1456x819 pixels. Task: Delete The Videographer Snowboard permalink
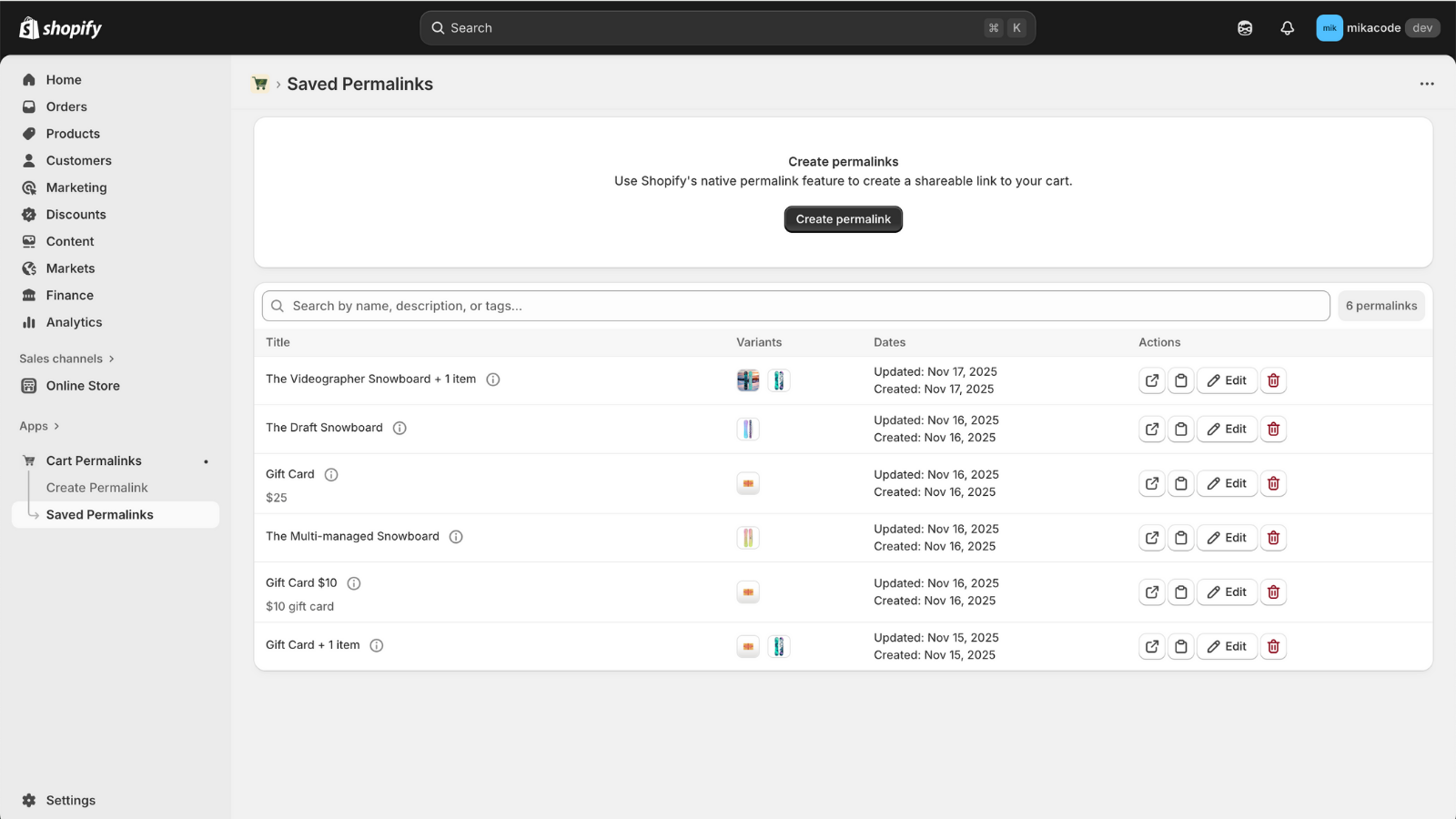(x=1273, y=380)
